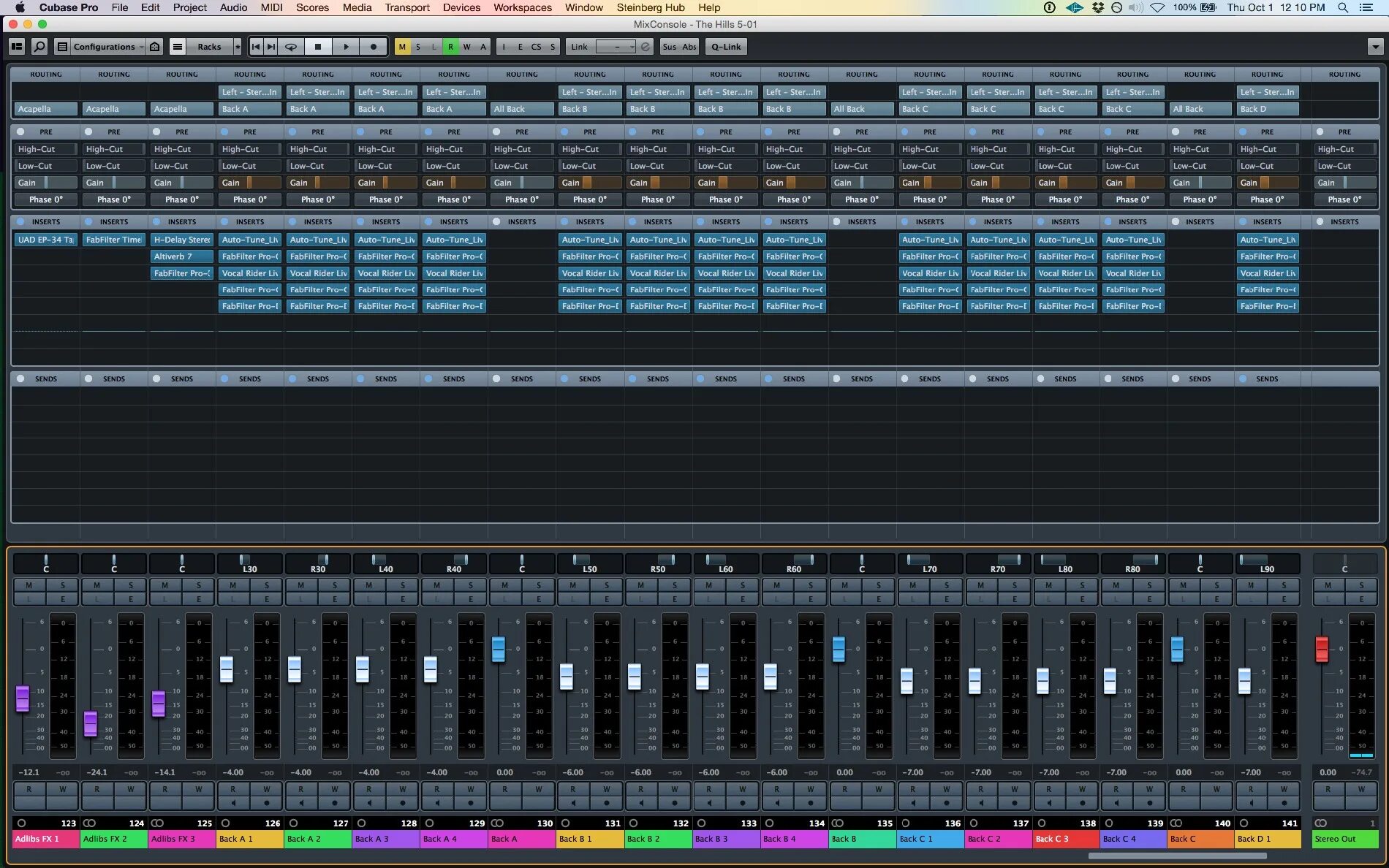The image size is (1389, 868).
Task: Open UAD EP-34 insert slot
Action: pyautogui.click(x=45, y=240)
